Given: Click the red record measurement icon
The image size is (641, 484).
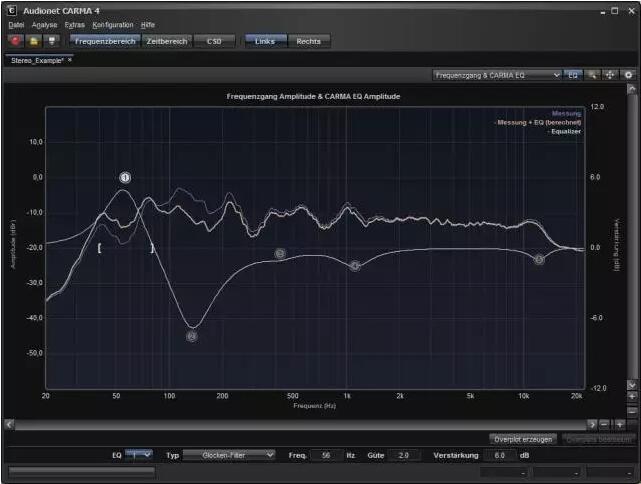Looking at the screenshot, I should click(x=16, y=41).
